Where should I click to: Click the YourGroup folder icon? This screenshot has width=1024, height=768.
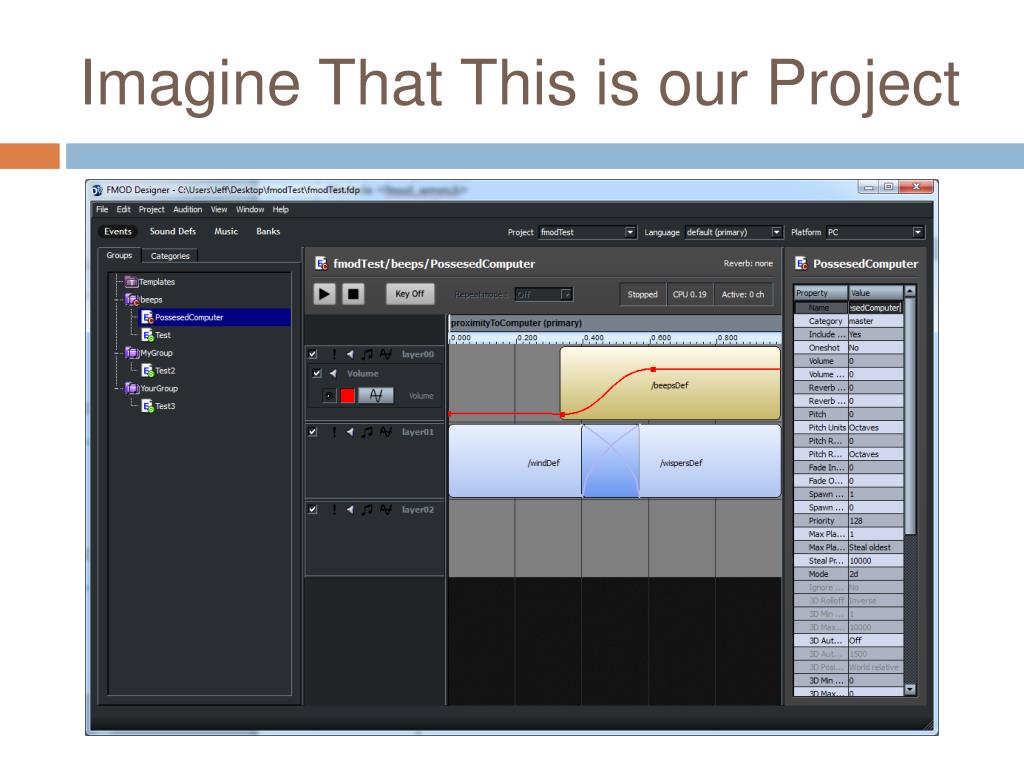click(132, 388)
